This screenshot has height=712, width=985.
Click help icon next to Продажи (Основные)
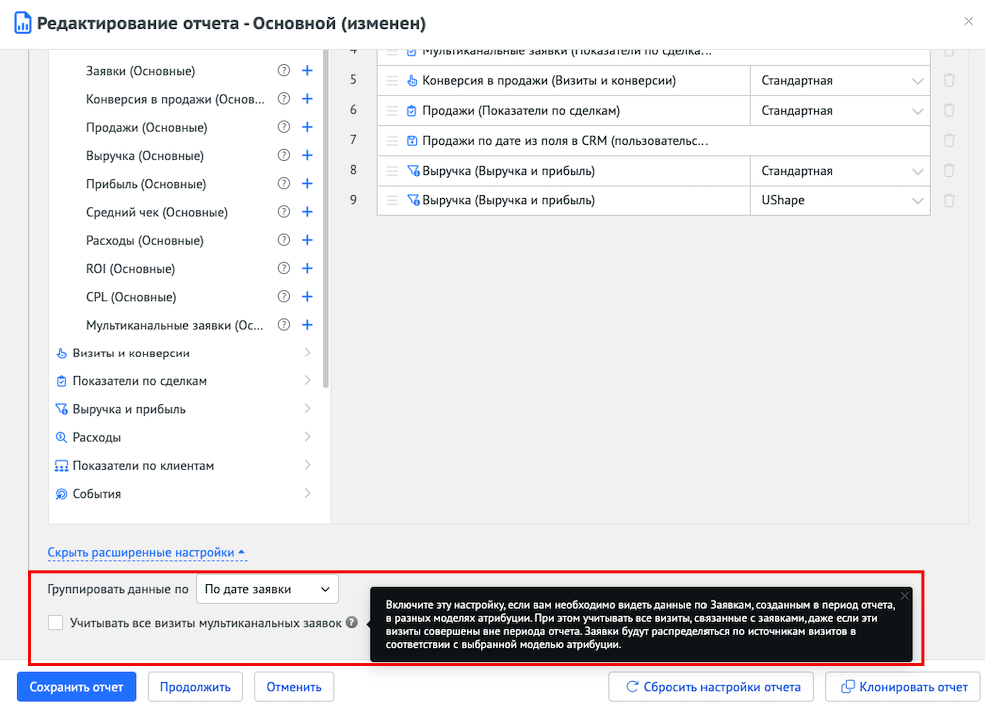pos(283,127)
